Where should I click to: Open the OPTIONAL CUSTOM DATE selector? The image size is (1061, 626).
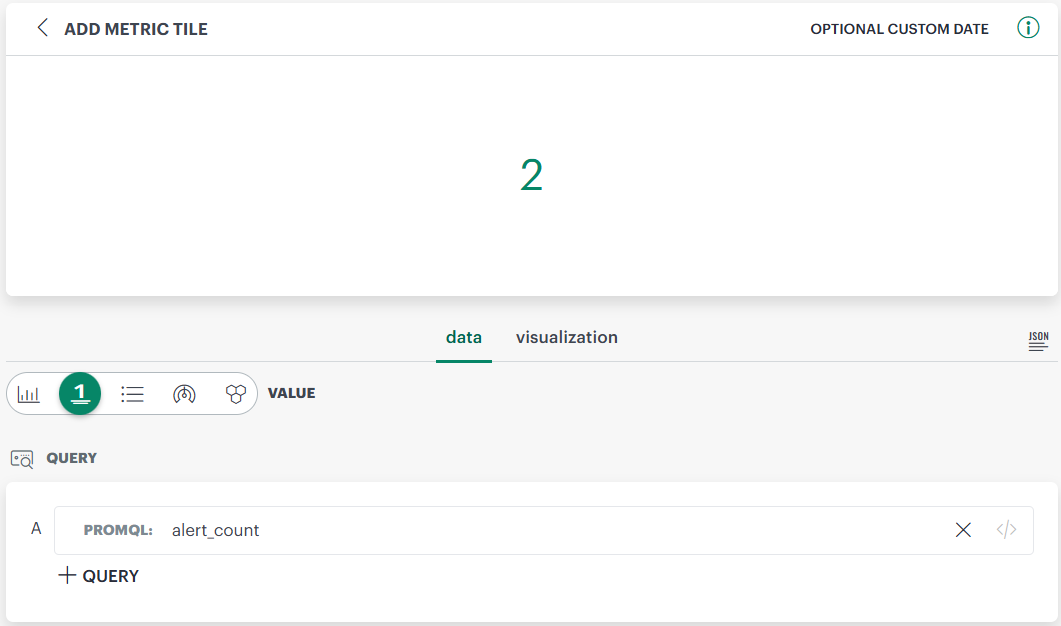click(899, 29)
